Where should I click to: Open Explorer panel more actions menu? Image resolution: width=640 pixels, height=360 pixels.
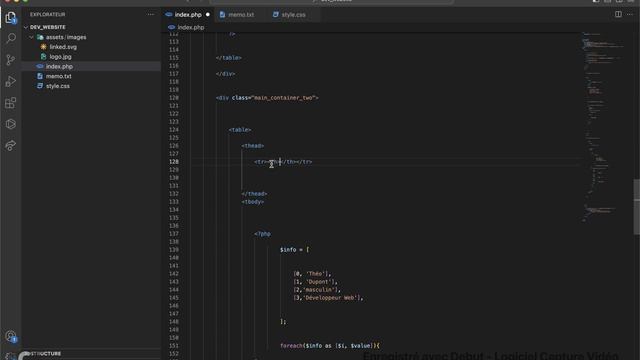pos(151,14)
